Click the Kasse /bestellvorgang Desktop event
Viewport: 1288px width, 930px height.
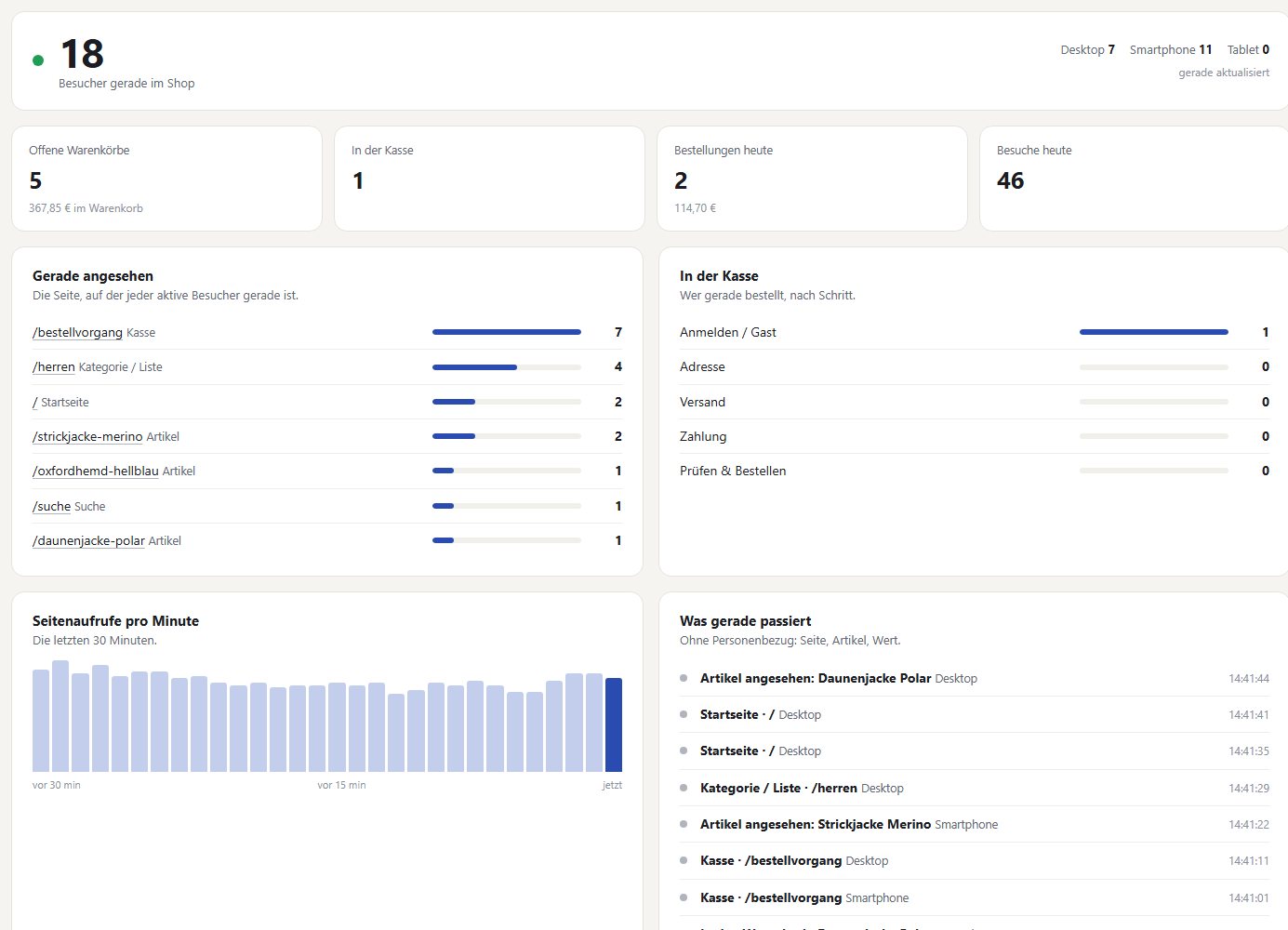point(975,861)
